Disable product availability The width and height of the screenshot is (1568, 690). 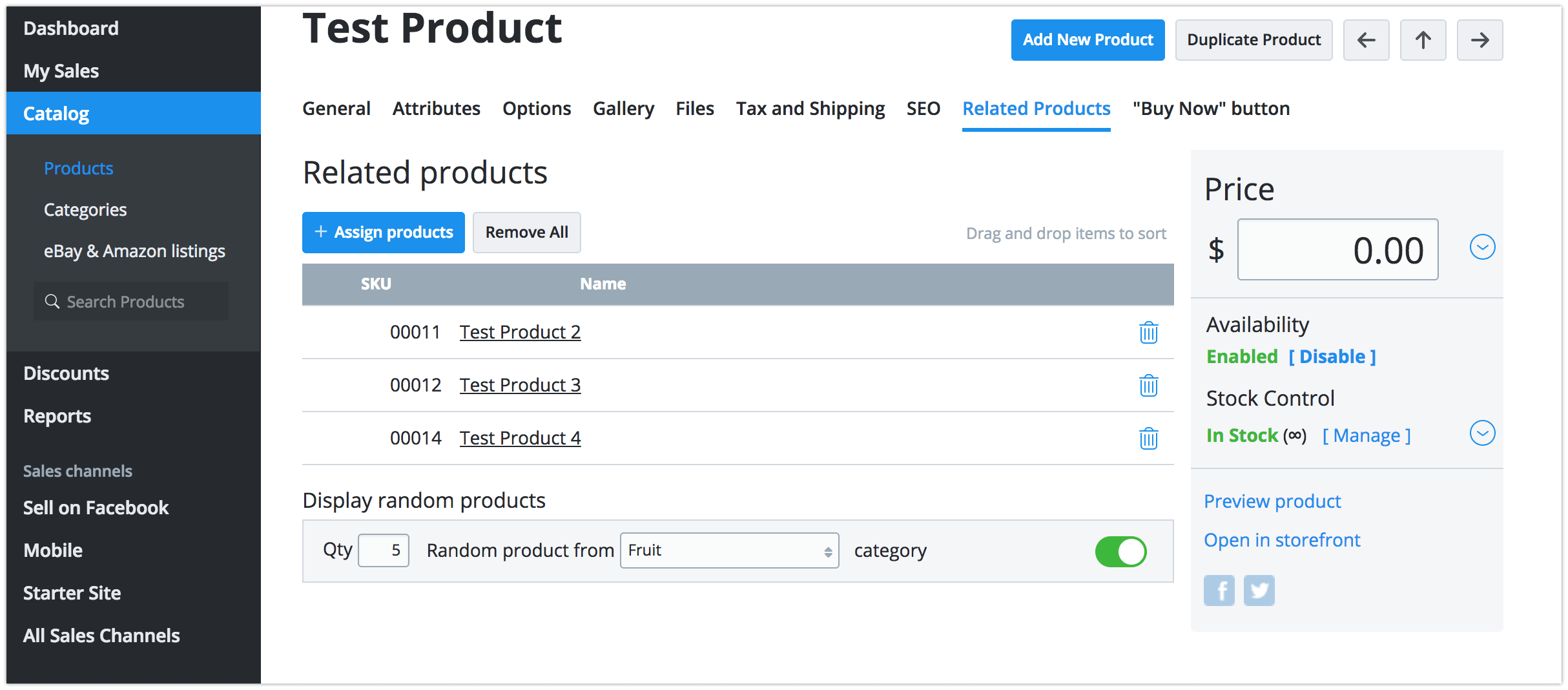[x=1332, y=357]
